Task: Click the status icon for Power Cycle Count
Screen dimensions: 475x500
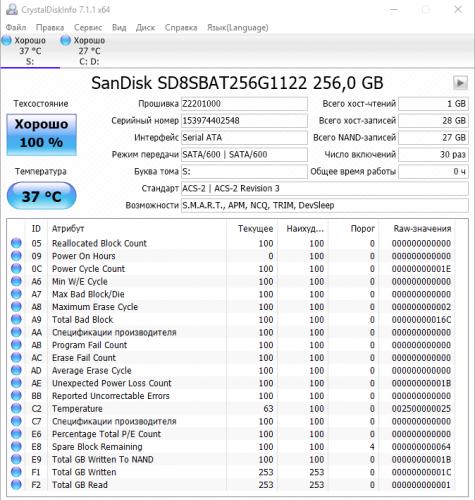Action: (16, 268)
